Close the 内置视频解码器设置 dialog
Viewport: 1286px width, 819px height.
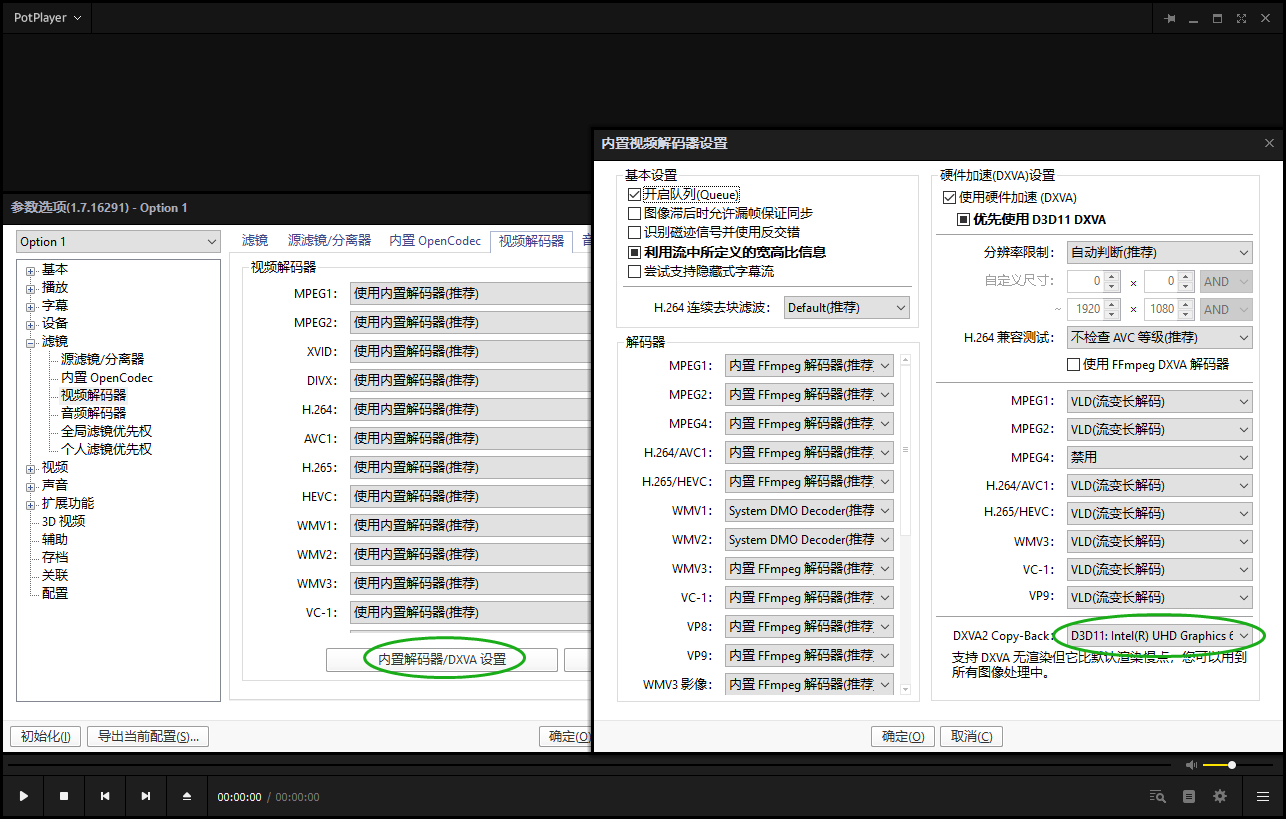pyautogui.click(x=1270, y=143)
